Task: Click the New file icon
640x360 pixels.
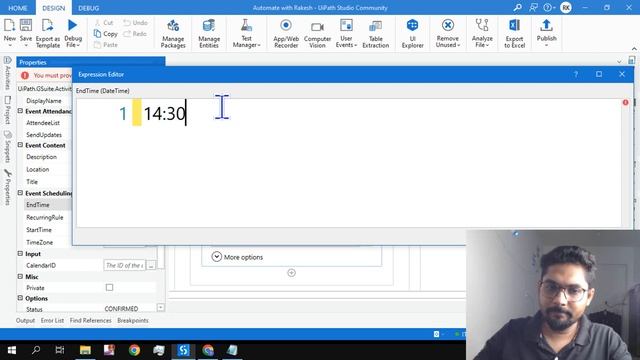Action: pyautogui.click(x=9, y=25)
